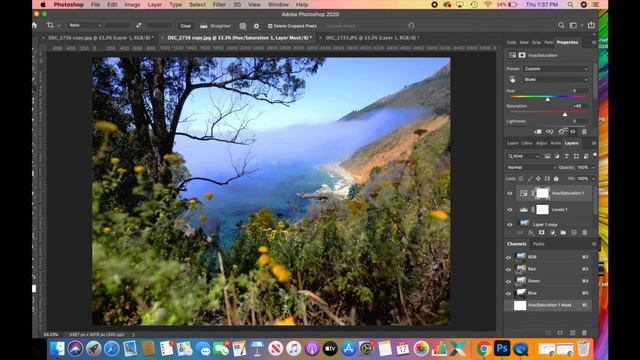Click the Saturation slider handle

pos(565,114)
